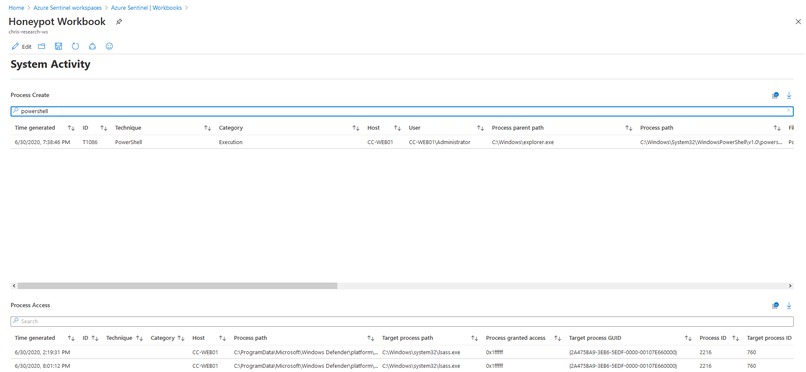Click the horizontal scrollbar thumb in Process Create
806x372 pixels.
177,286
